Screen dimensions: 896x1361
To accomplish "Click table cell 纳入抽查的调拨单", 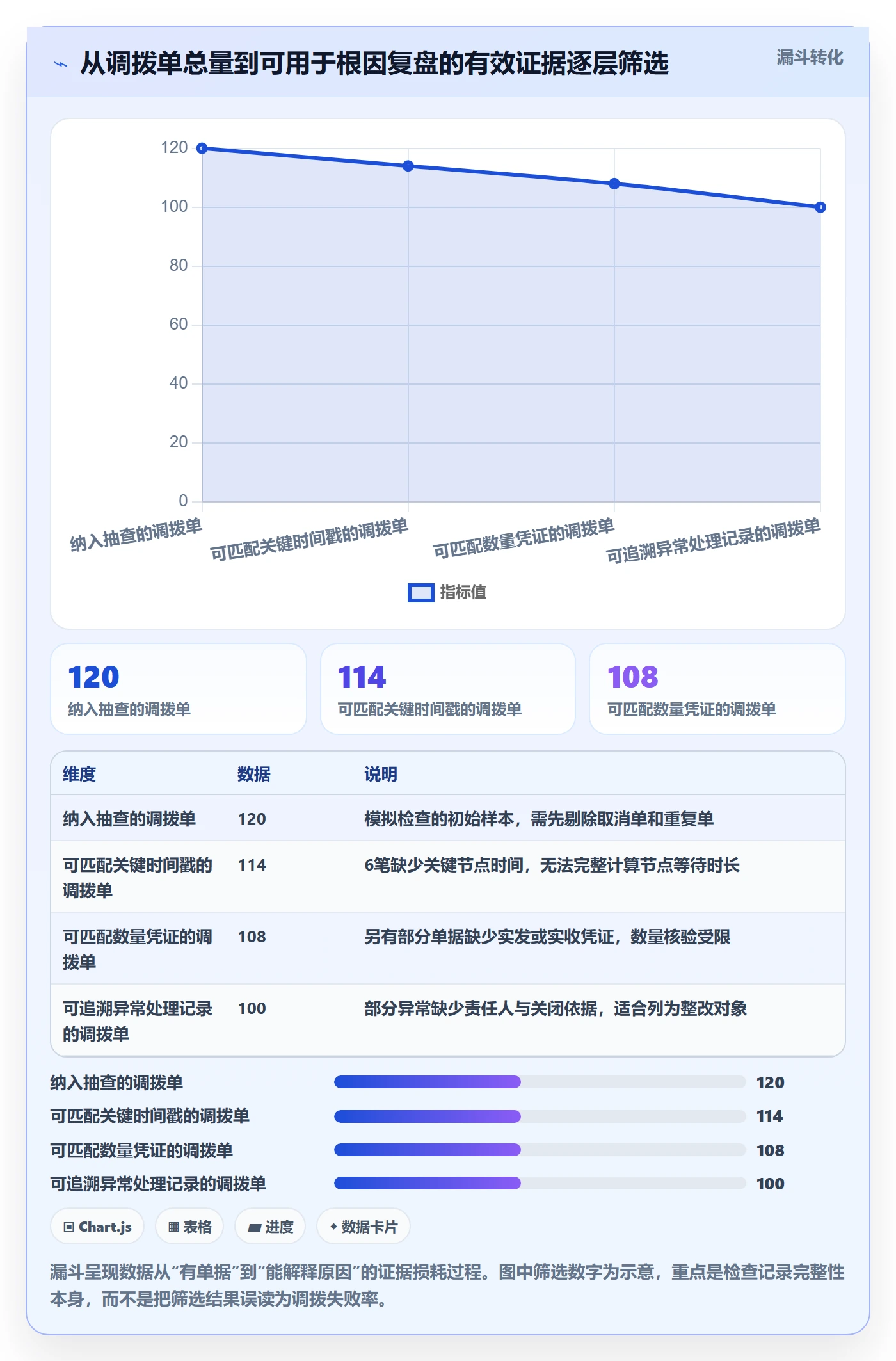I will pyautogui.click(x=129, y=819).
